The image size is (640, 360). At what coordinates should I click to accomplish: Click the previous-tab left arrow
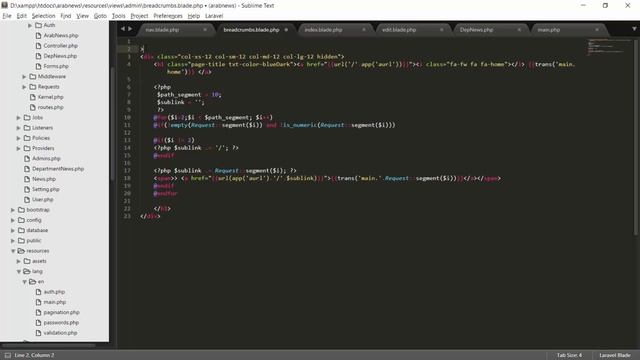pos(123,29)
